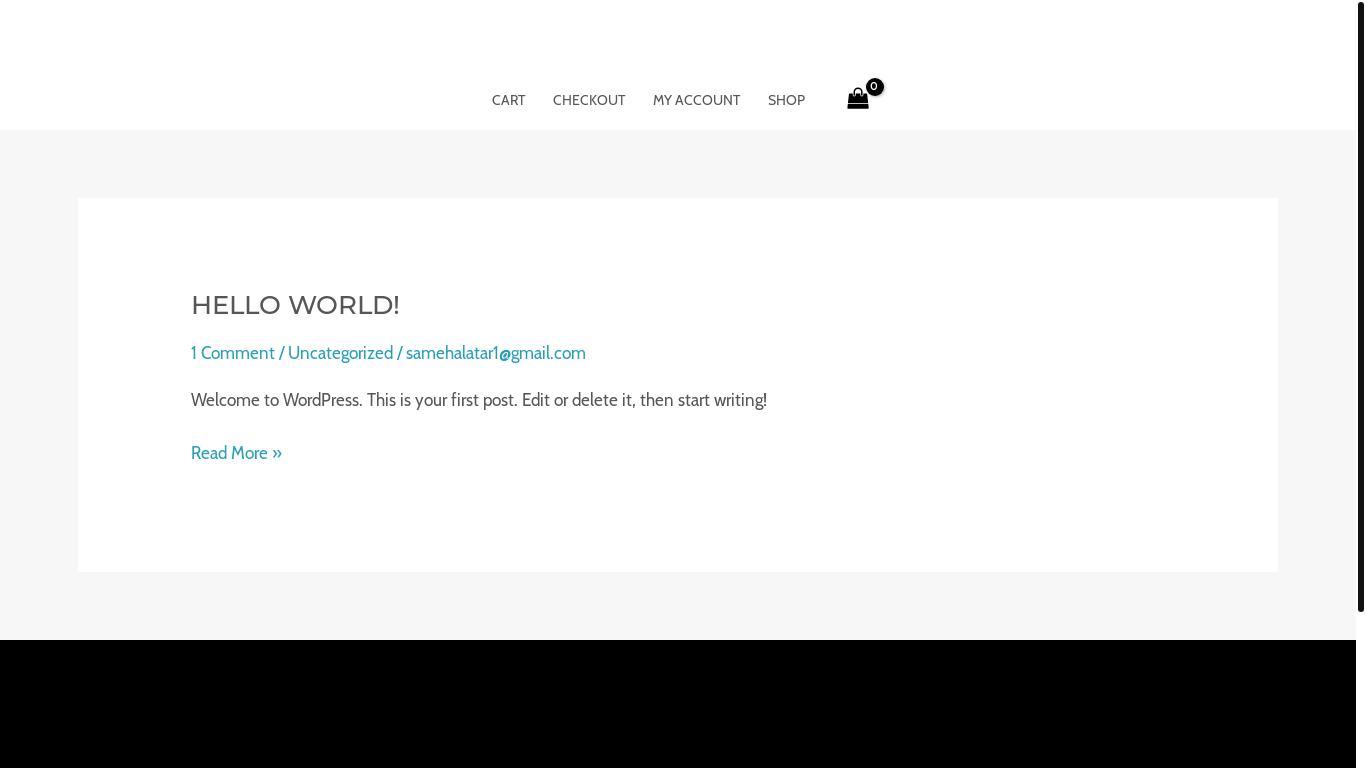This screenshot has height=768, width=1366.
Task: Go to the Checkout page
Action: 589,100
